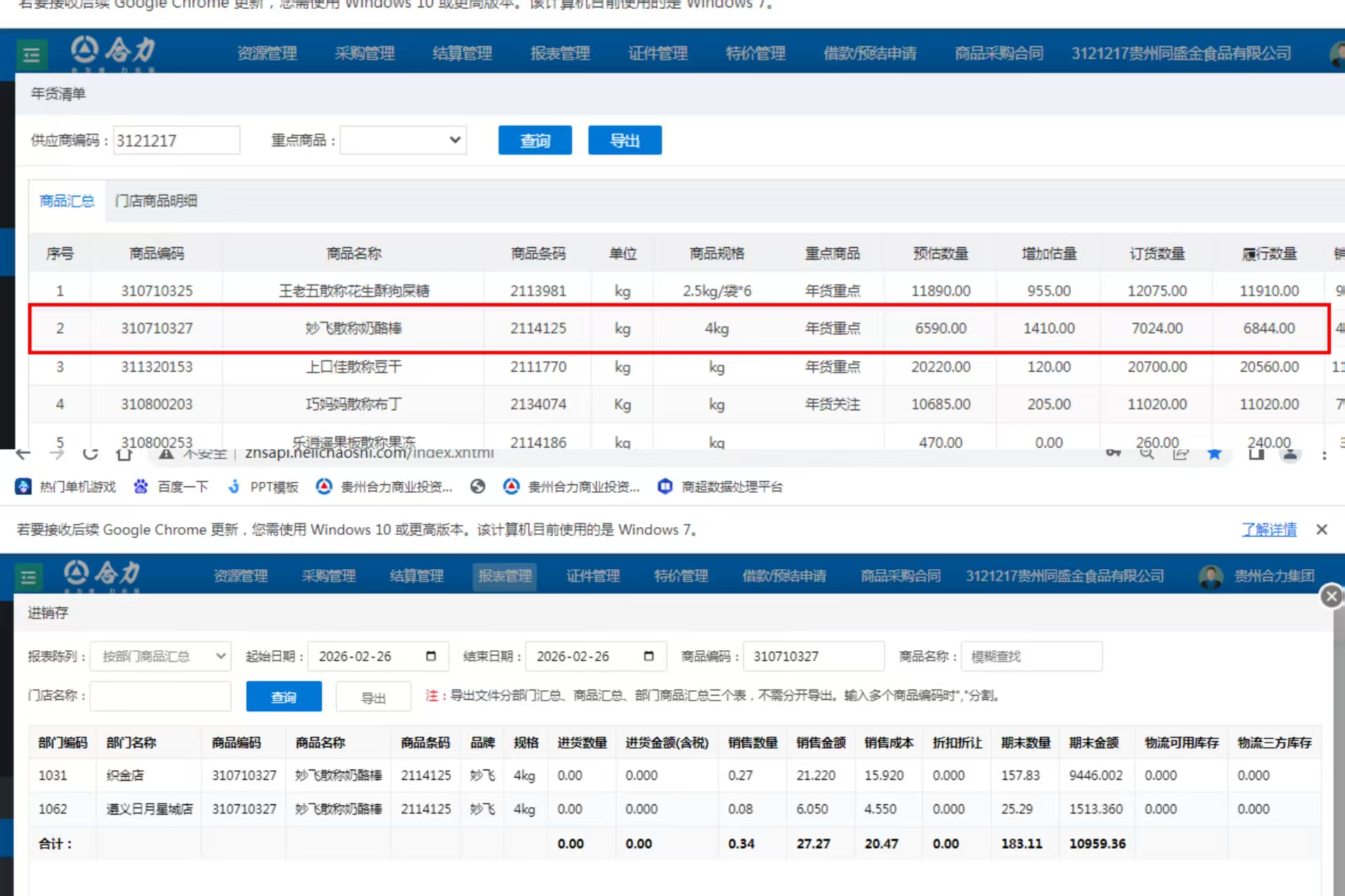Open the 结束日期 calendar picker icon
The width and height of the screenshot is (1345, 896).
[649, 656]
